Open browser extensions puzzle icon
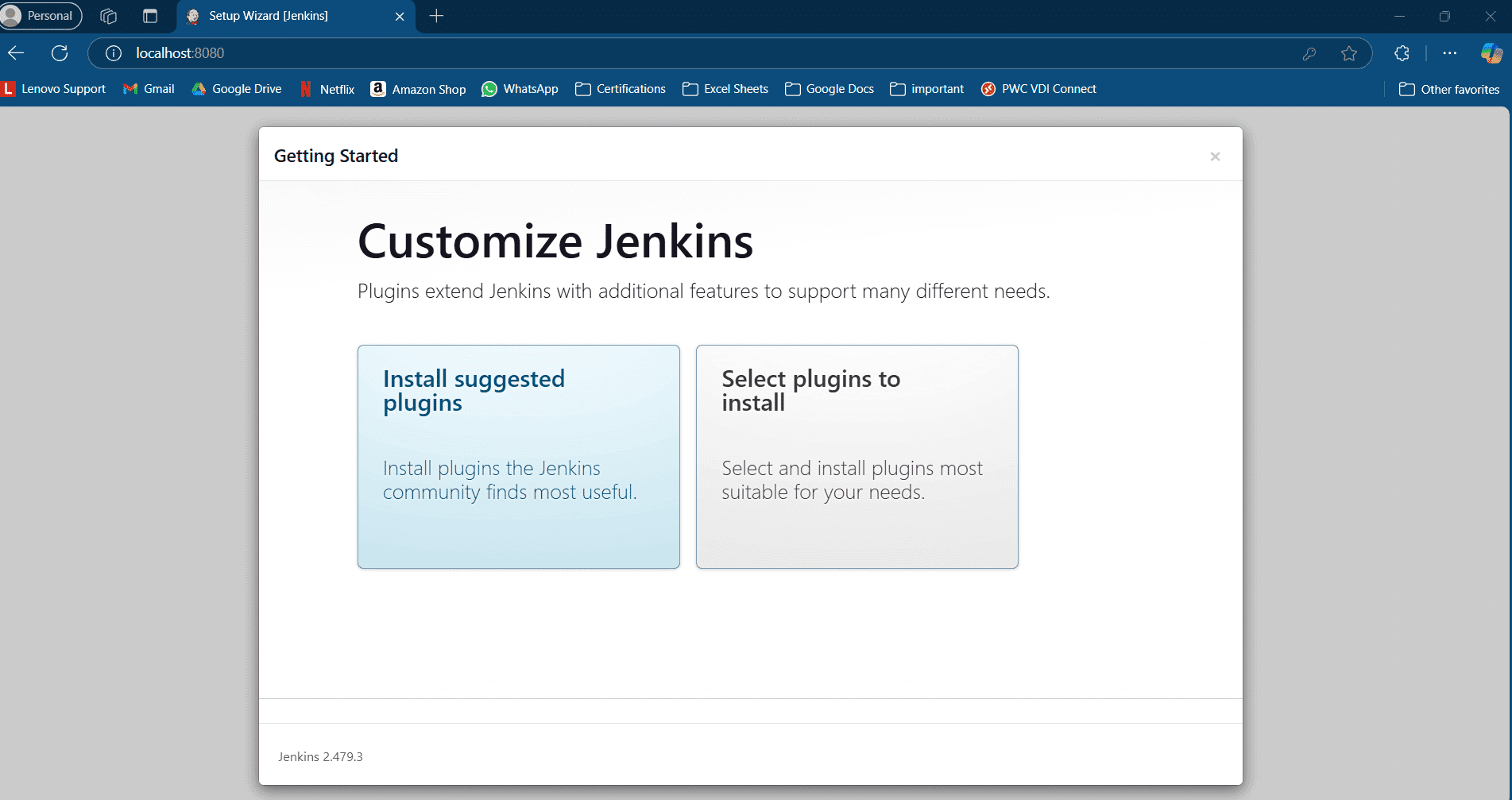The width and height of the screenshot is (1512, 800). 1402,53
